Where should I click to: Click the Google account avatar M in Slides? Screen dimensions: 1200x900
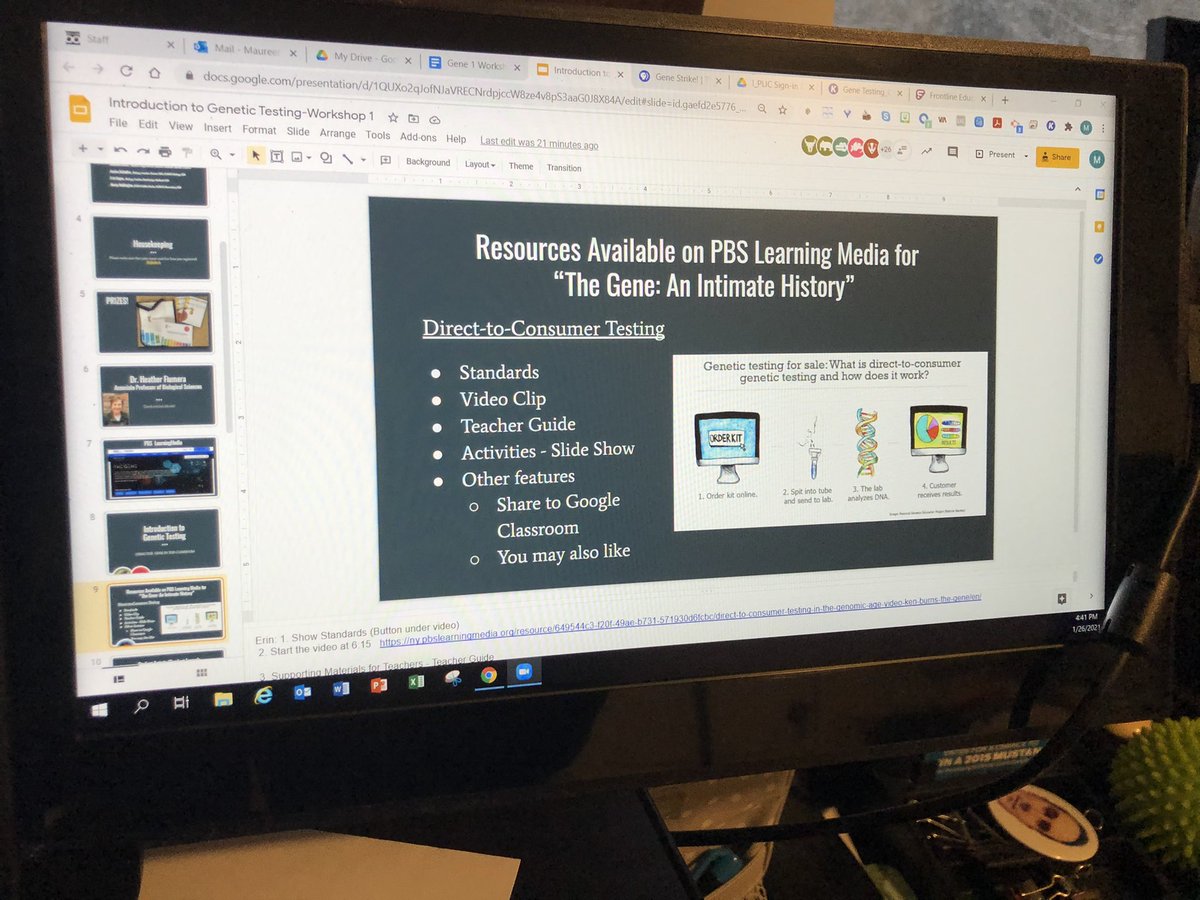pos(1098,159)
